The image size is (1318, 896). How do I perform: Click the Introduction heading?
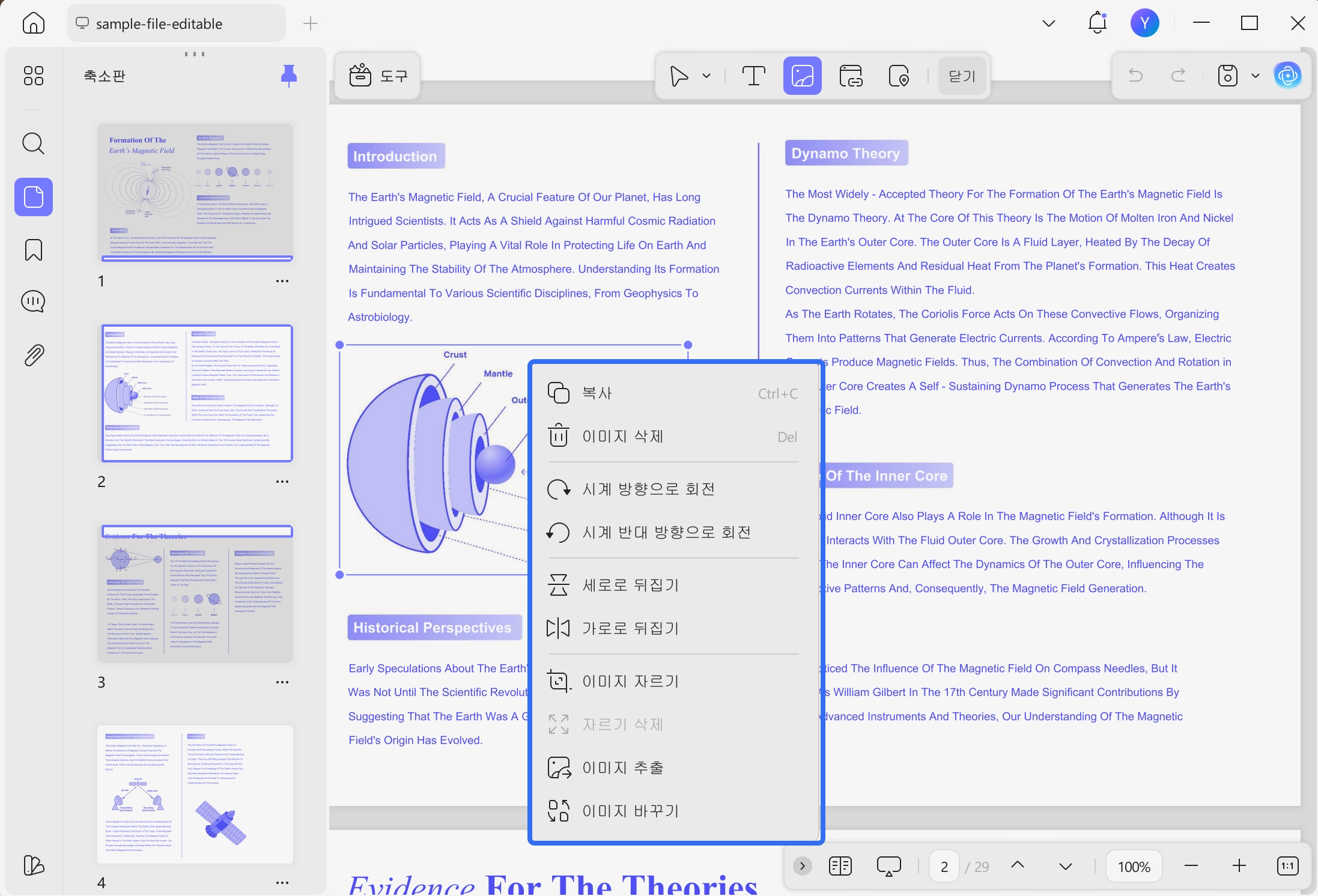point(395,156)
